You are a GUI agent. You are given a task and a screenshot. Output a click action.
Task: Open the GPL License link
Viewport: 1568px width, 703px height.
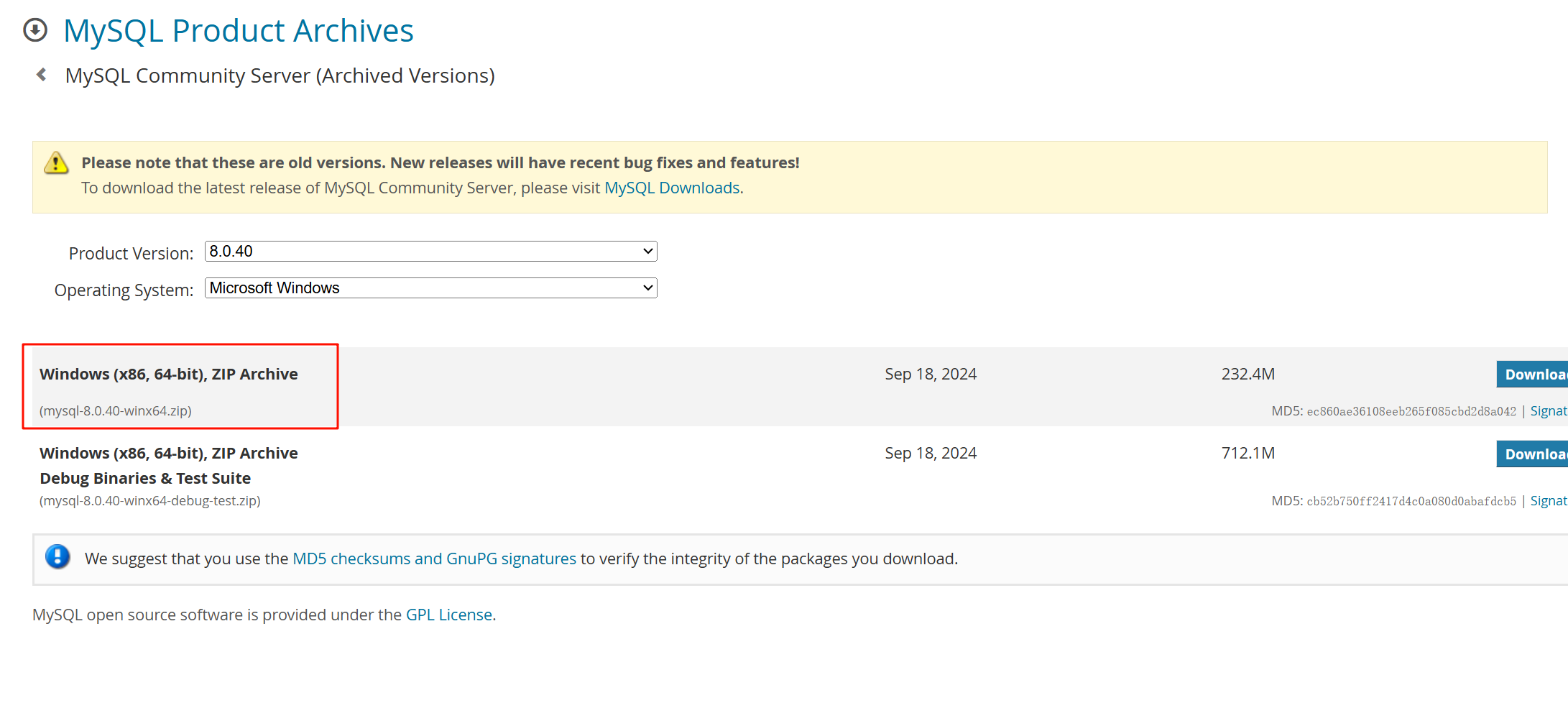pyautogui.click(x=449, y=615)
